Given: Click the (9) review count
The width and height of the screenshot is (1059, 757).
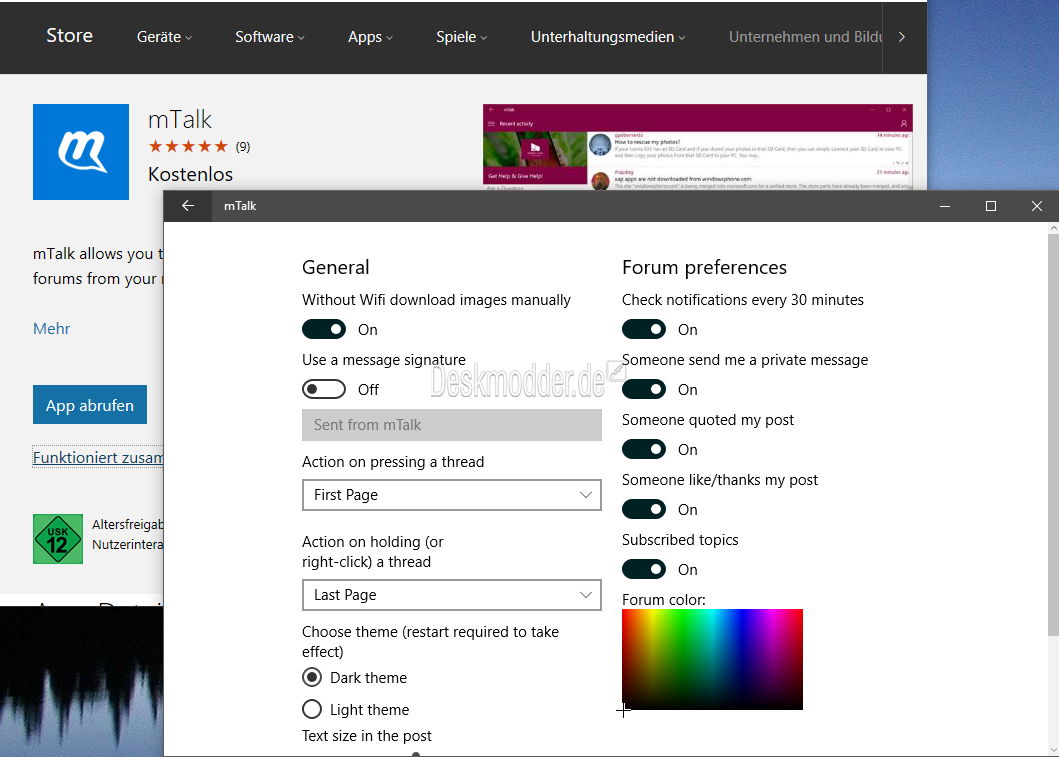Looking at the screenshot, I should tap(242, 147).
